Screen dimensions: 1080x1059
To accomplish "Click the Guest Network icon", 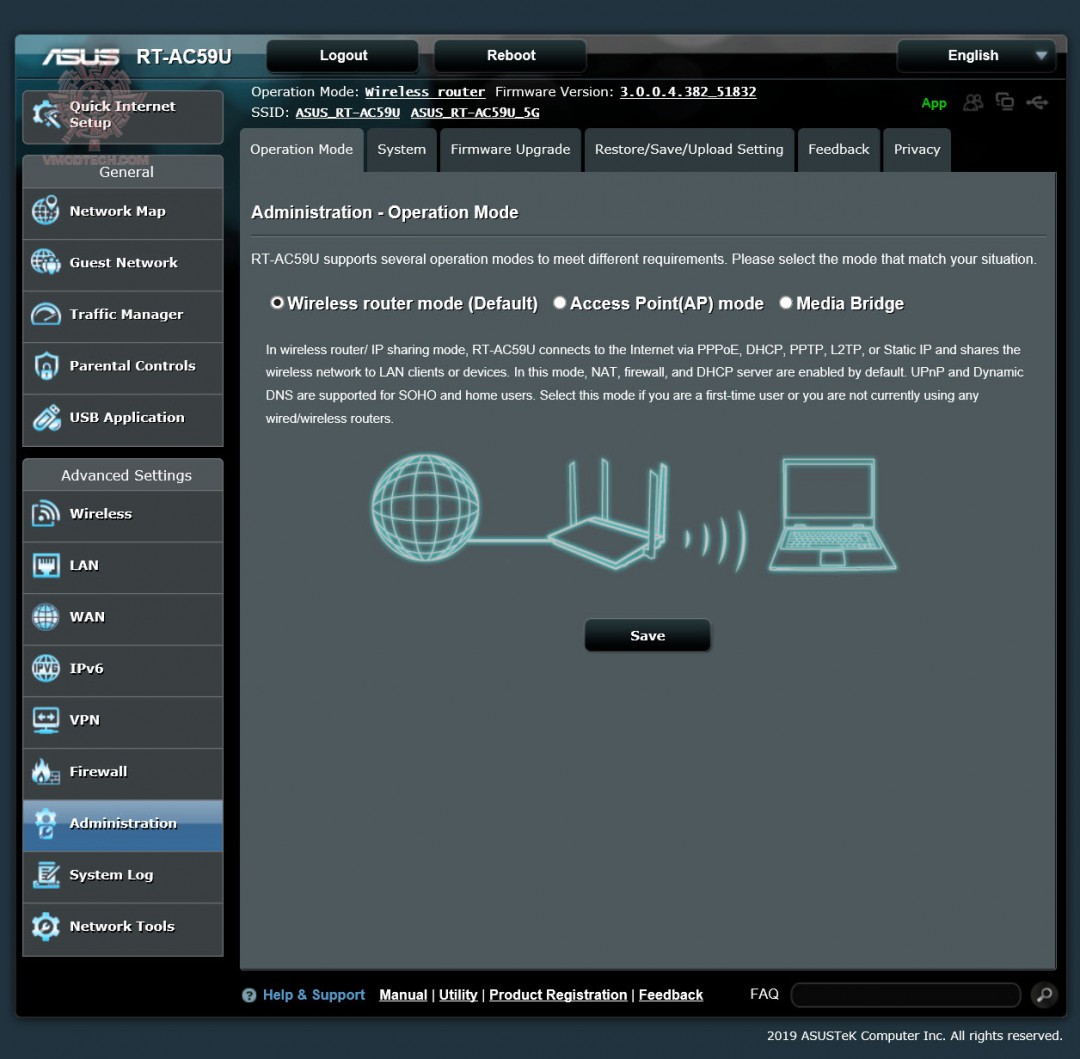I will 45,262.
